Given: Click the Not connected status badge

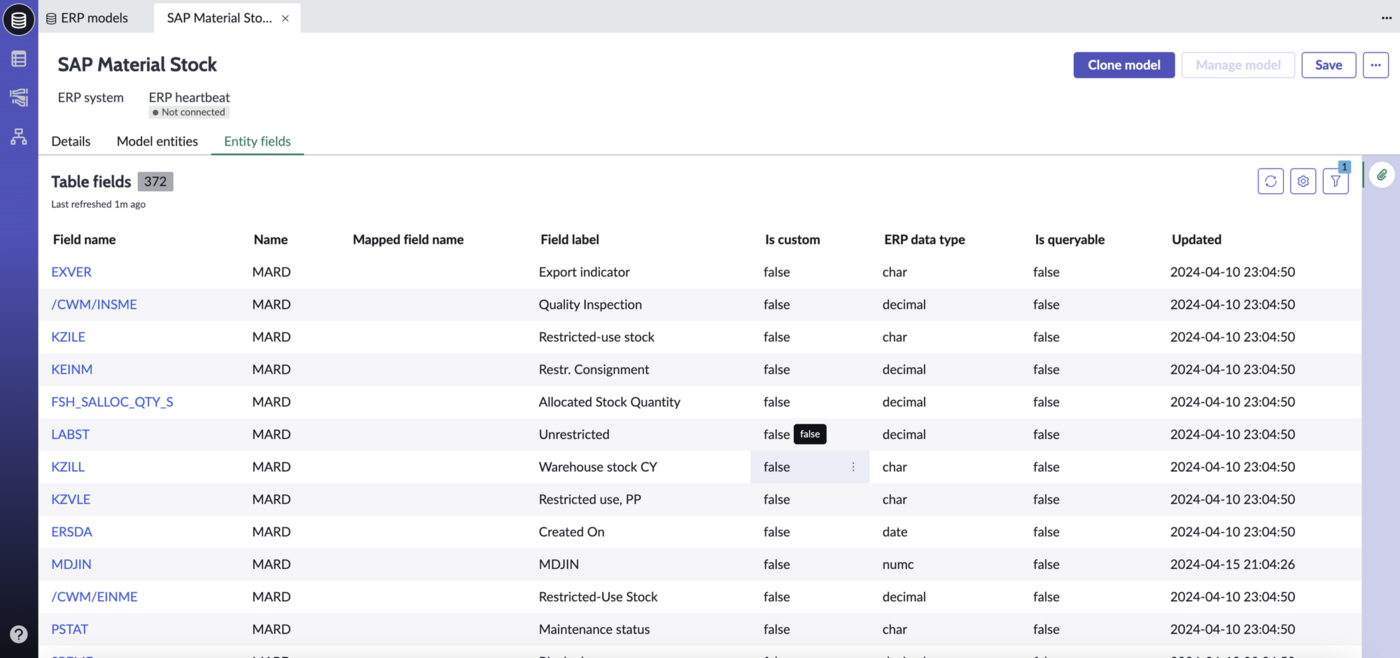Looking at the screenshot, I should click(x=189, y=113).
